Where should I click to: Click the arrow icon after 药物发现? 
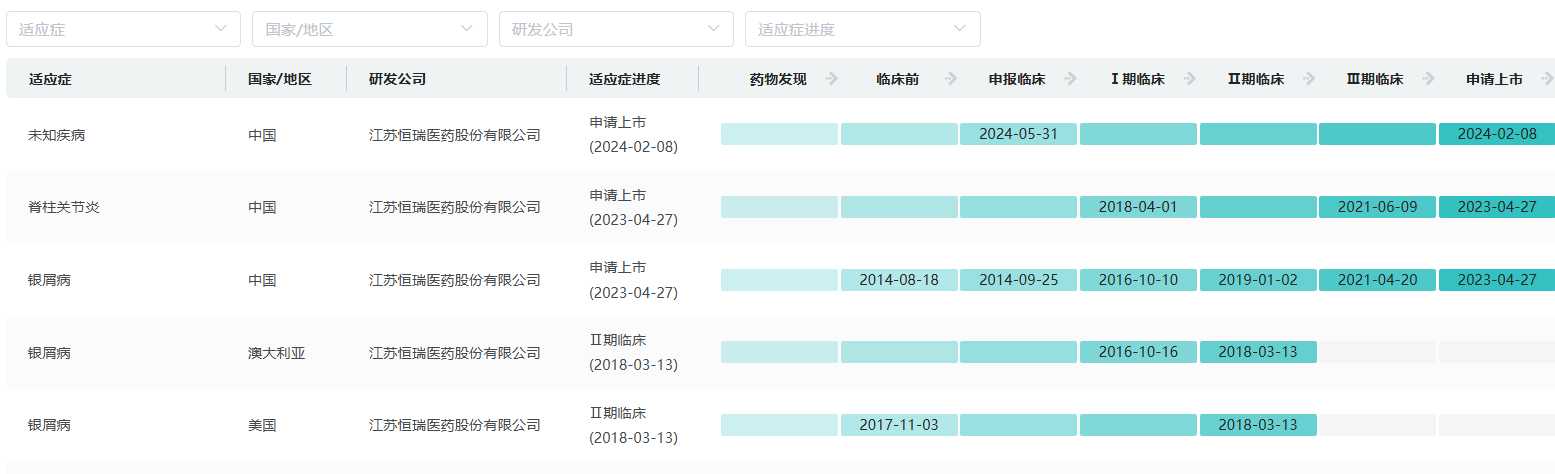(x=832, y=79)
